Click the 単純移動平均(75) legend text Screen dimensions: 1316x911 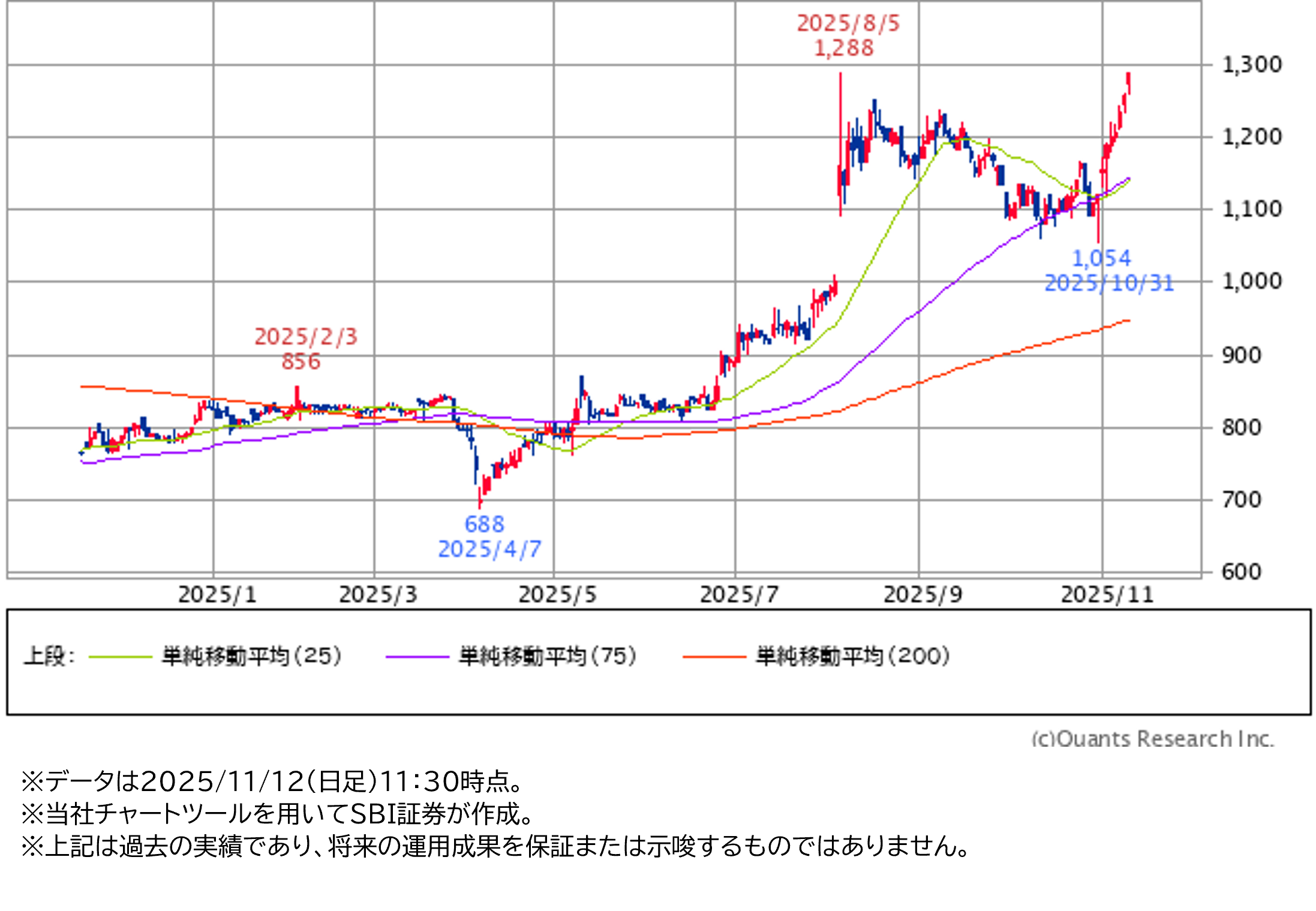click(x=547, y=656)
